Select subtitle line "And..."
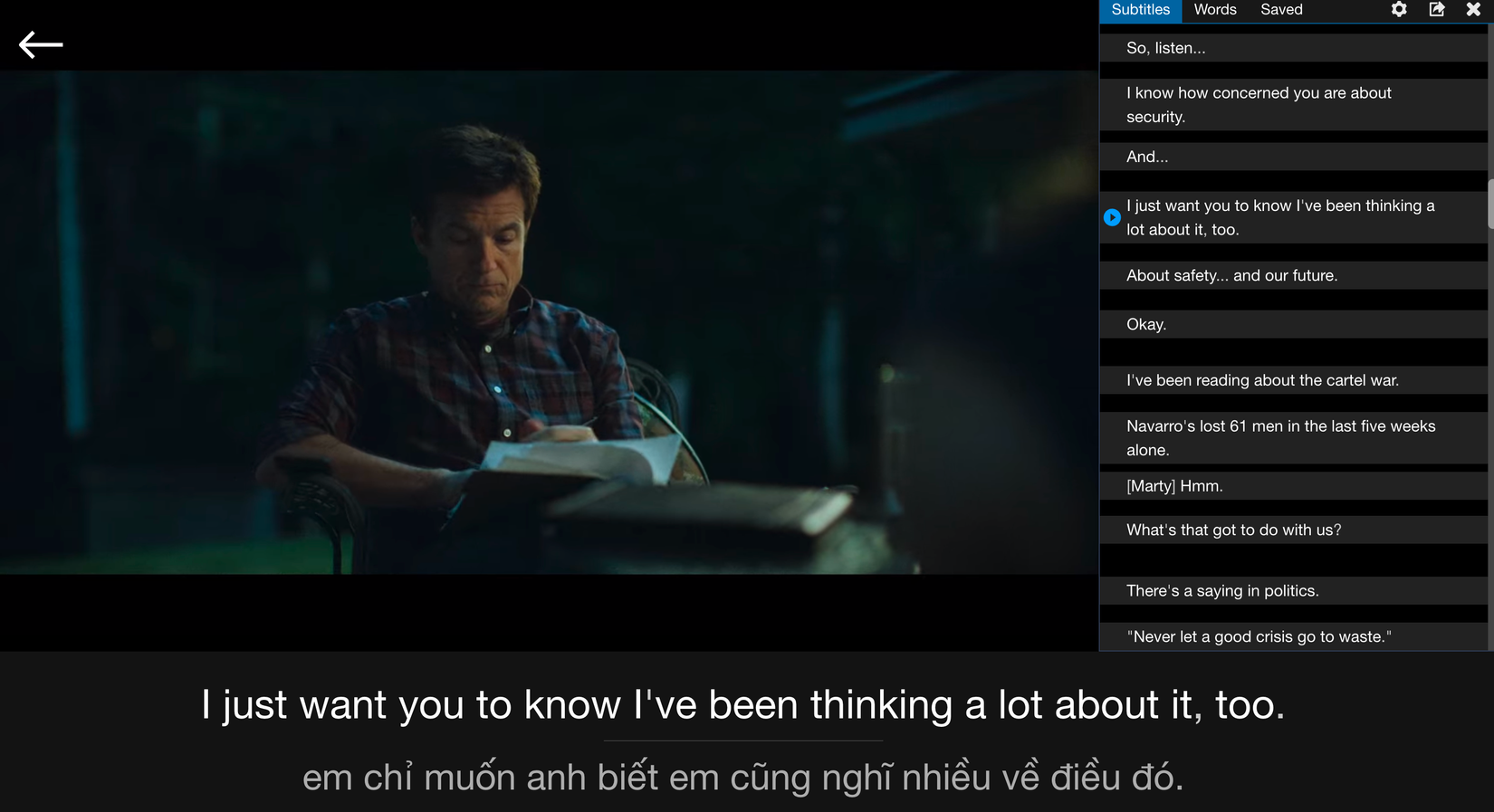This screenshot has width=1494, height=812. tap(1294, 157)
